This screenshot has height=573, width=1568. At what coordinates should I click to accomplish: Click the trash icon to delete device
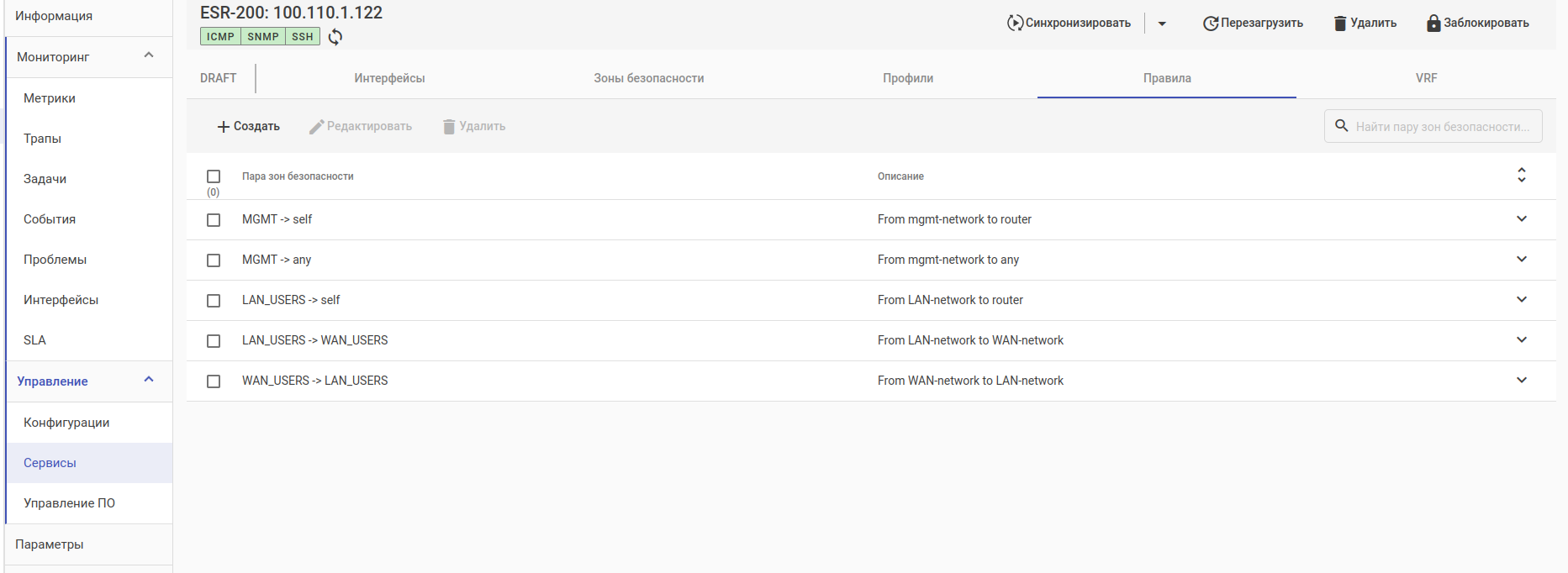pos(1340,24)
